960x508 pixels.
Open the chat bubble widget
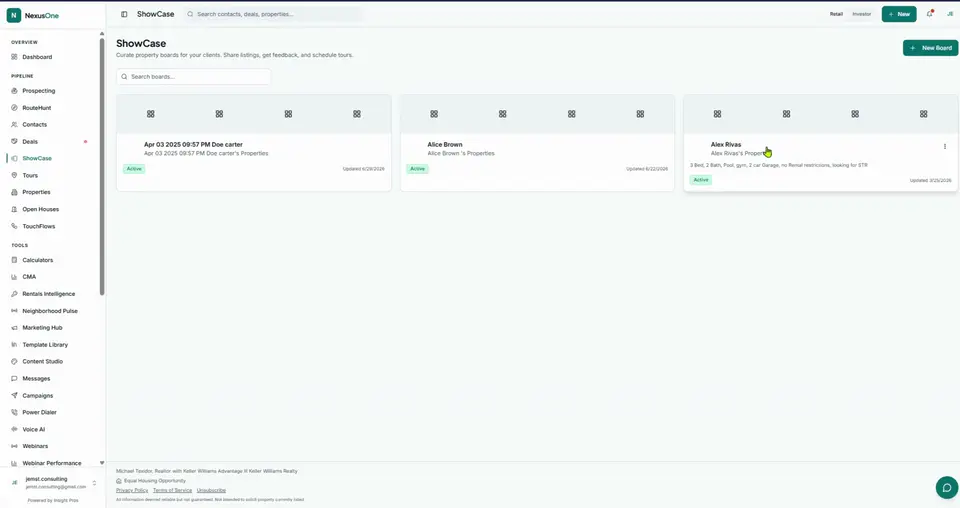click(947, 488)
